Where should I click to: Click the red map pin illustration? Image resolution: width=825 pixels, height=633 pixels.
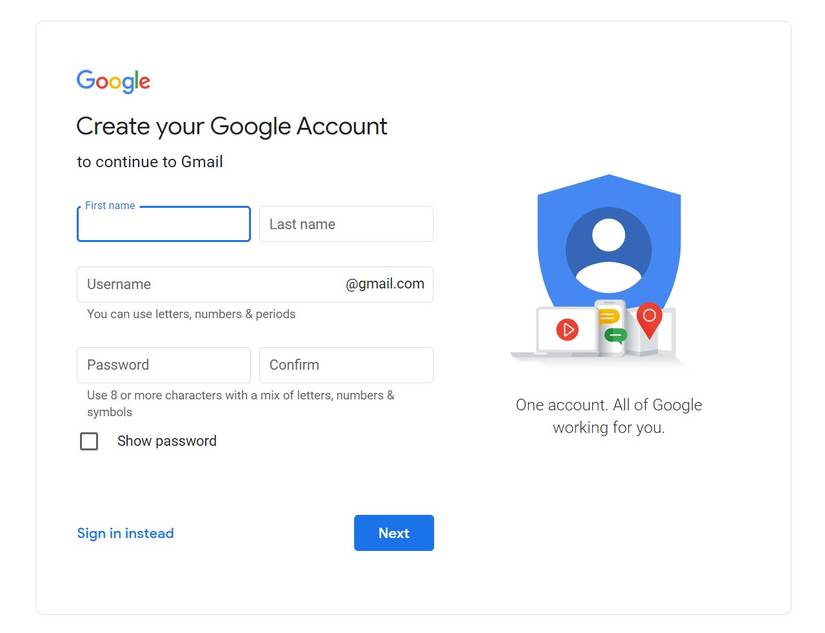coord(649,318)
